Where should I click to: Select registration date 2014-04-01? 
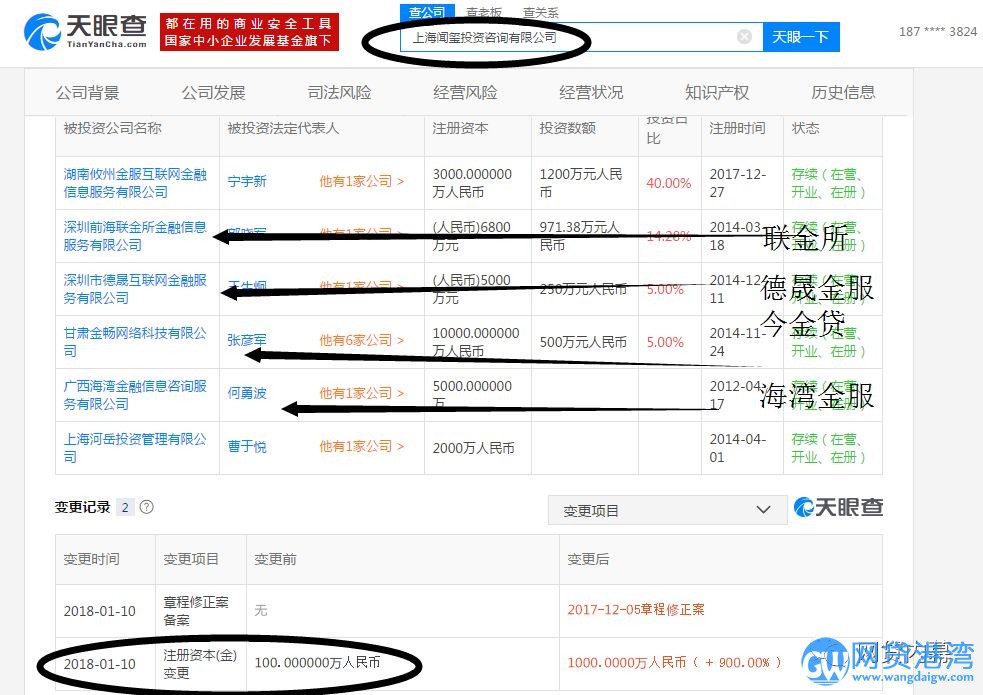click(x=737, y=448)
